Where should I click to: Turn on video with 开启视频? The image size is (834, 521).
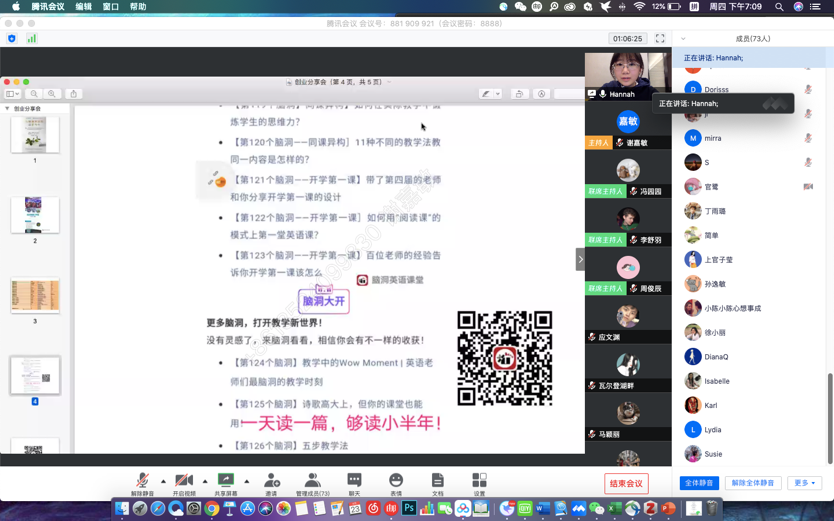(184, 482)
